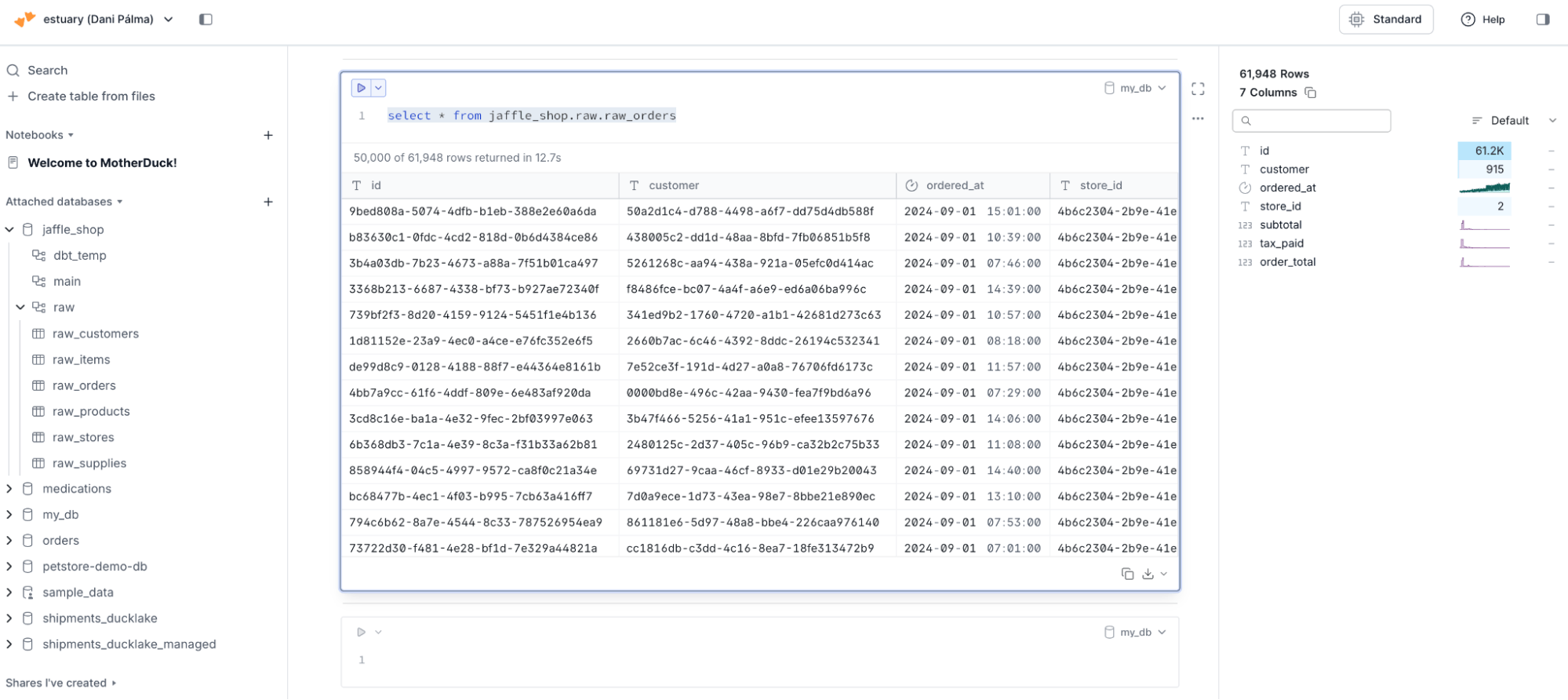Toggle the left sidebar panel icon
This screenshot has height=700, width=1568.
206,19
